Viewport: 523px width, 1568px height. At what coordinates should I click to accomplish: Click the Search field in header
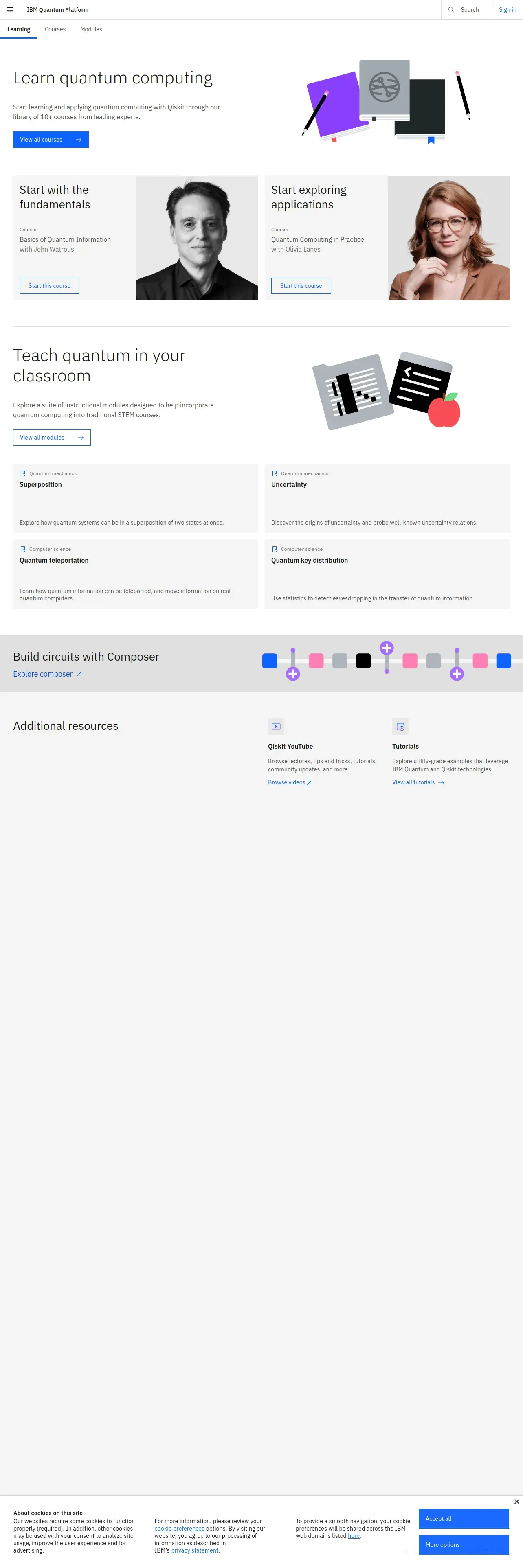pos(466,10)
